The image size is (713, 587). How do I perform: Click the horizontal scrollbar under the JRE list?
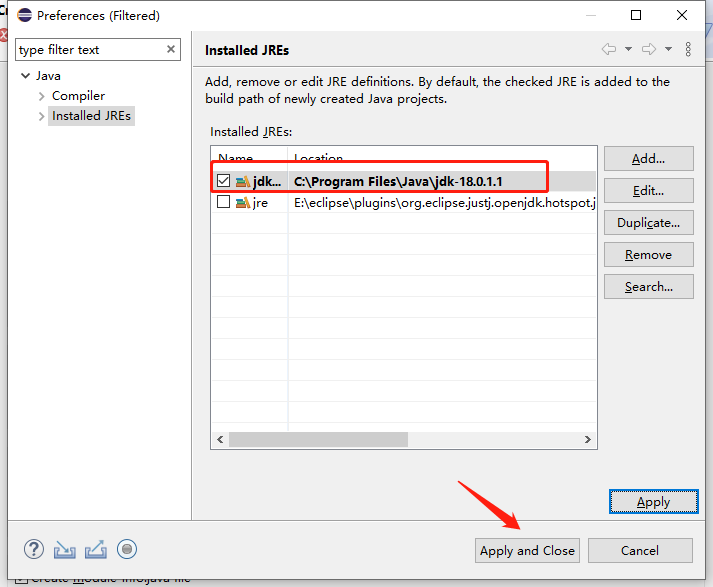click(x=318, y=439)
